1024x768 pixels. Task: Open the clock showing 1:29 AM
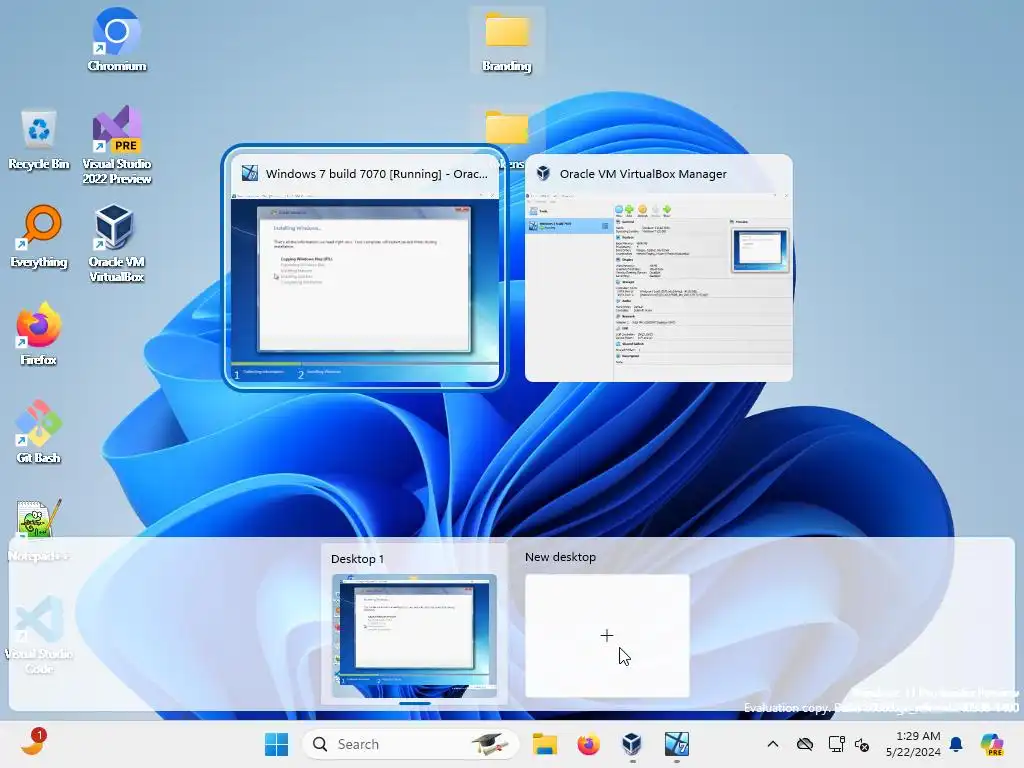(x=913, y=744)
